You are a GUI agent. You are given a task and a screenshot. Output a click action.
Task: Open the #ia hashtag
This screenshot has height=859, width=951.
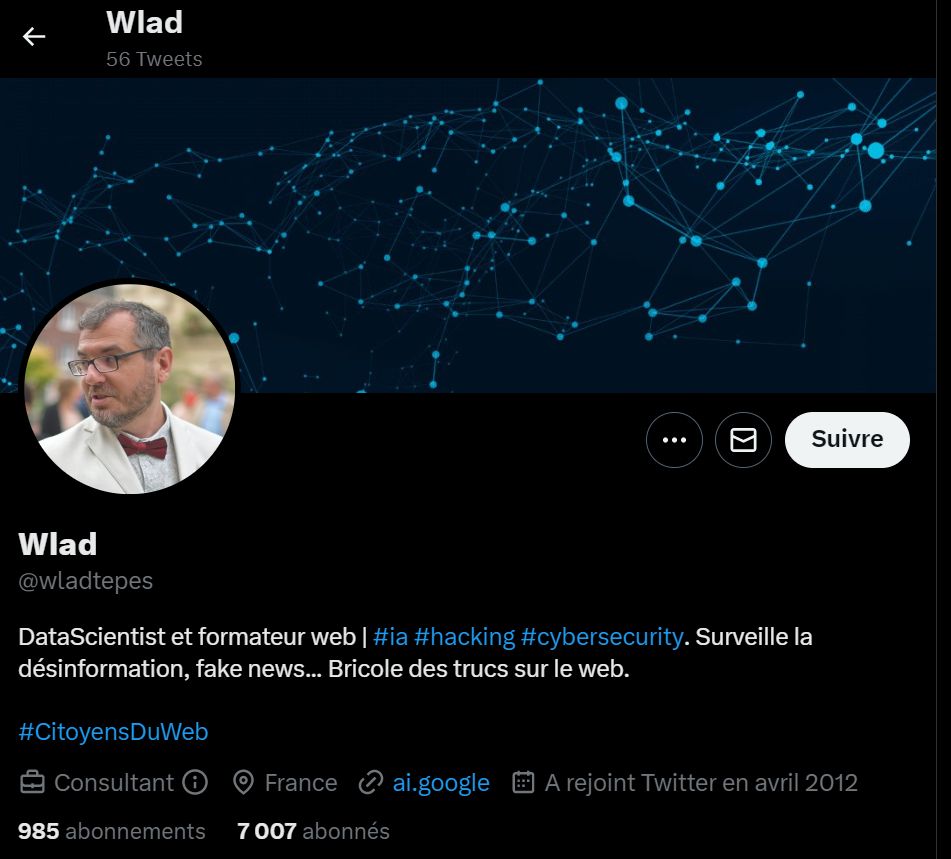391,637
